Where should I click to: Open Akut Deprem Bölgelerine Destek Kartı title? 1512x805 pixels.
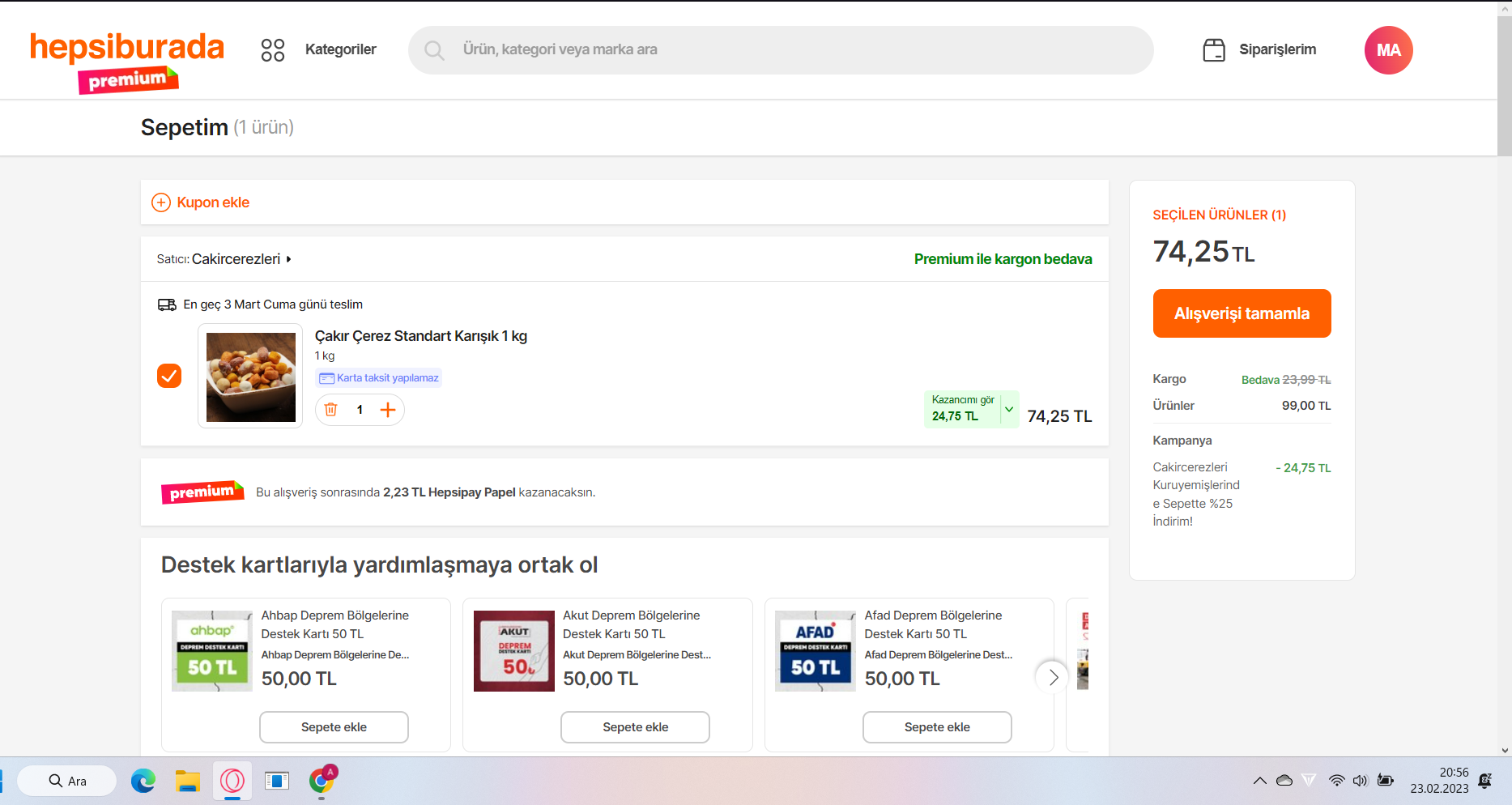coord(632,624)
